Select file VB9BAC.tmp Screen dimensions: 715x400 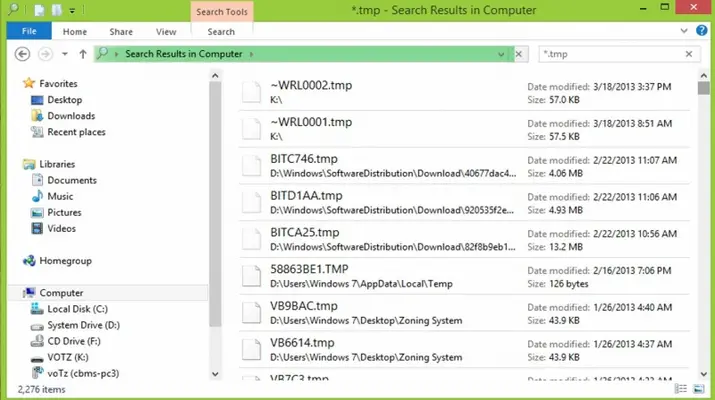pyautogui.click(x=464, y=313)
